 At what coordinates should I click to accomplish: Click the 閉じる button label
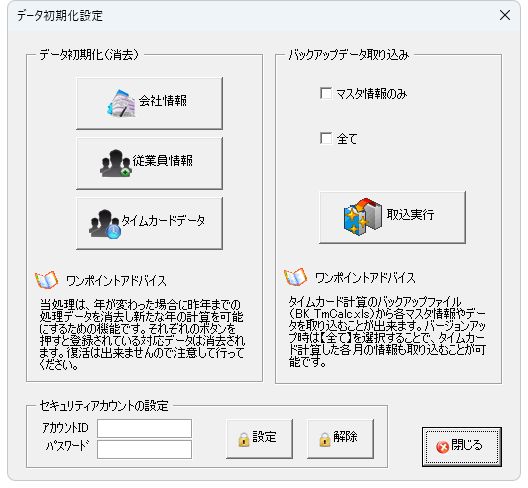(x=466, y=445)
